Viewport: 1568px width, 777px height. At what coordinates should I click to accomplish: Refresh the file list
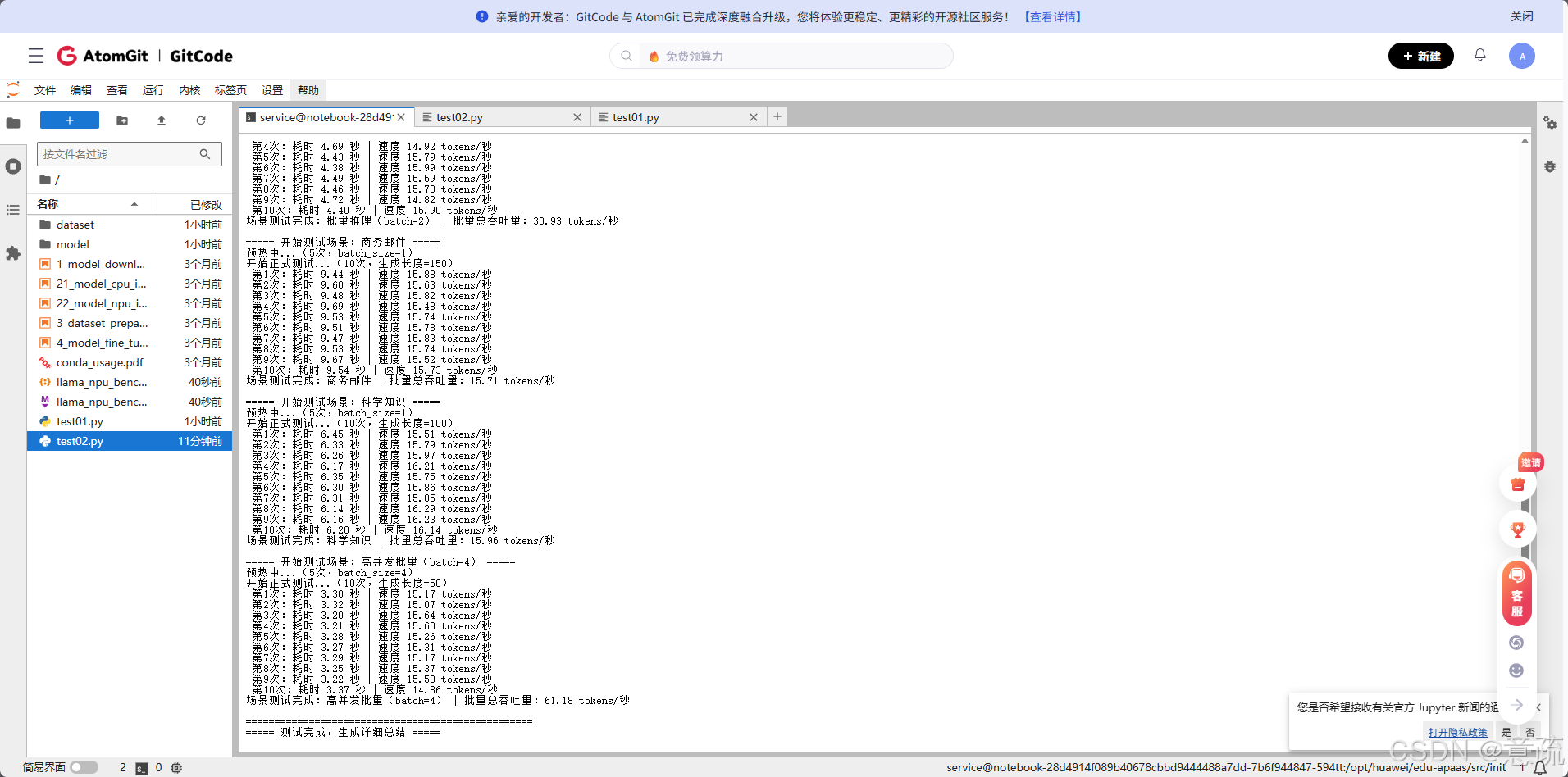click(x=201, y=120)
